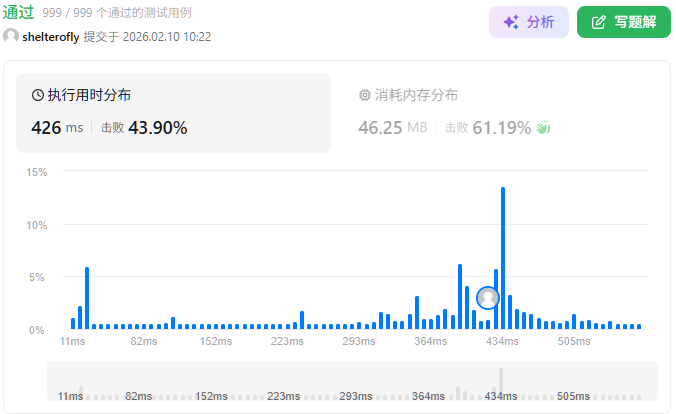Click the pencil icon on 写题解 button
Image resolution: width=676 pixels, height=414 pixels.
[599, 22]
